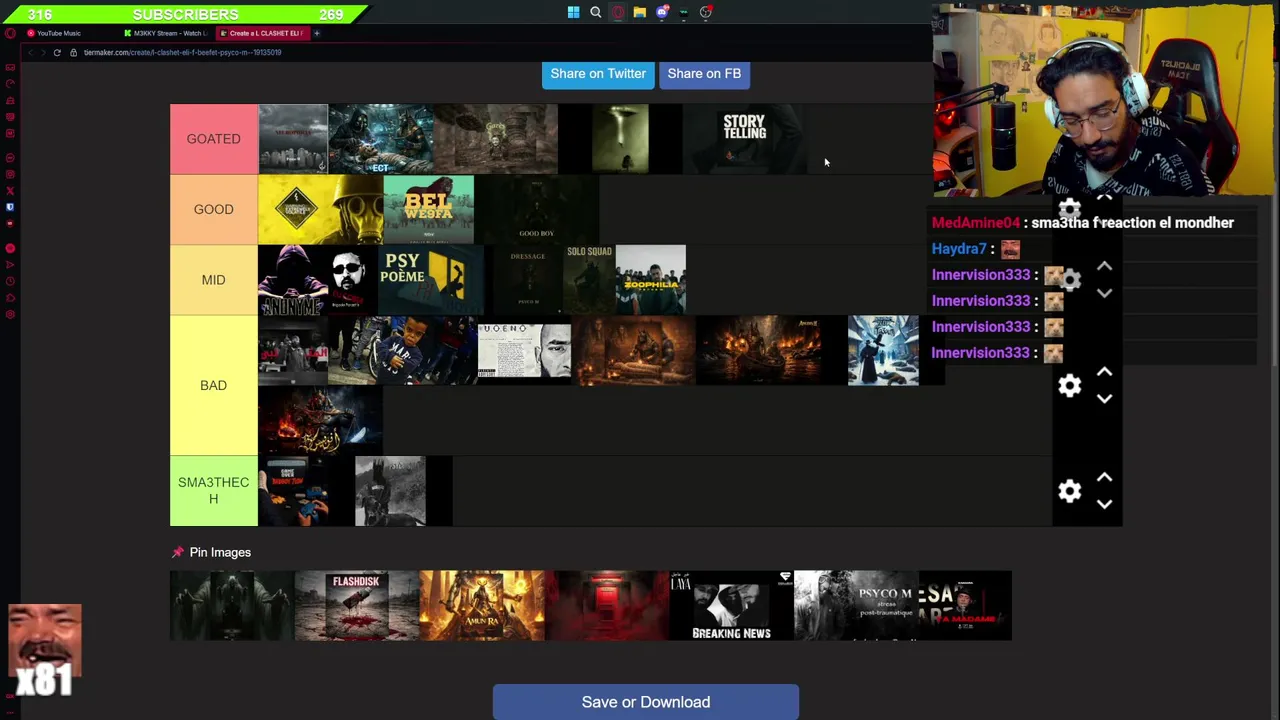
Task: Select snowy blue cover in BAD
Action: tap(883, 350)
